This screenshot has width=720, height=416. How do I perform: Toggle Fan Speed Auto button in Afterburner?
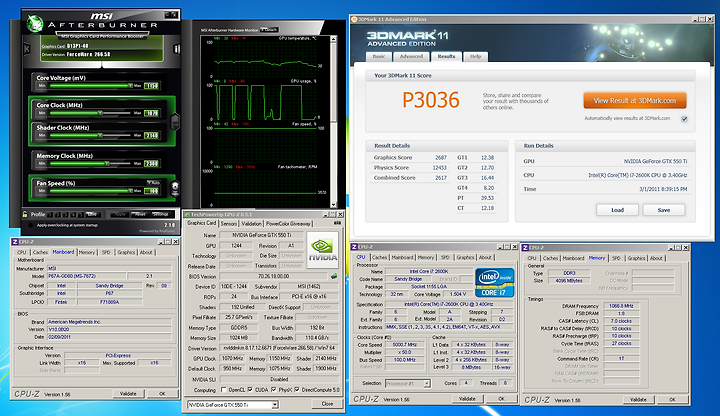coord(153,183)
